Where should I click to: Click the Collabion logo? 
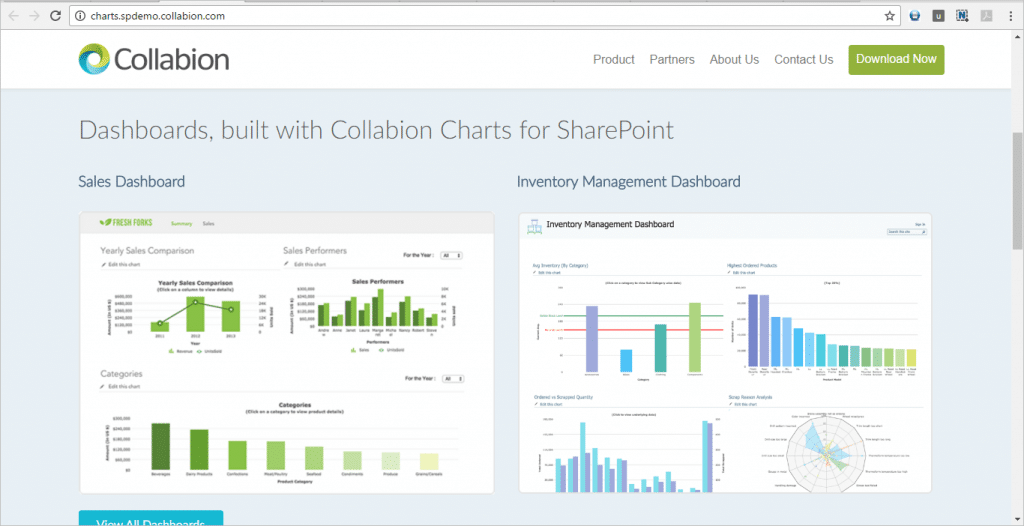click(153, 59)
